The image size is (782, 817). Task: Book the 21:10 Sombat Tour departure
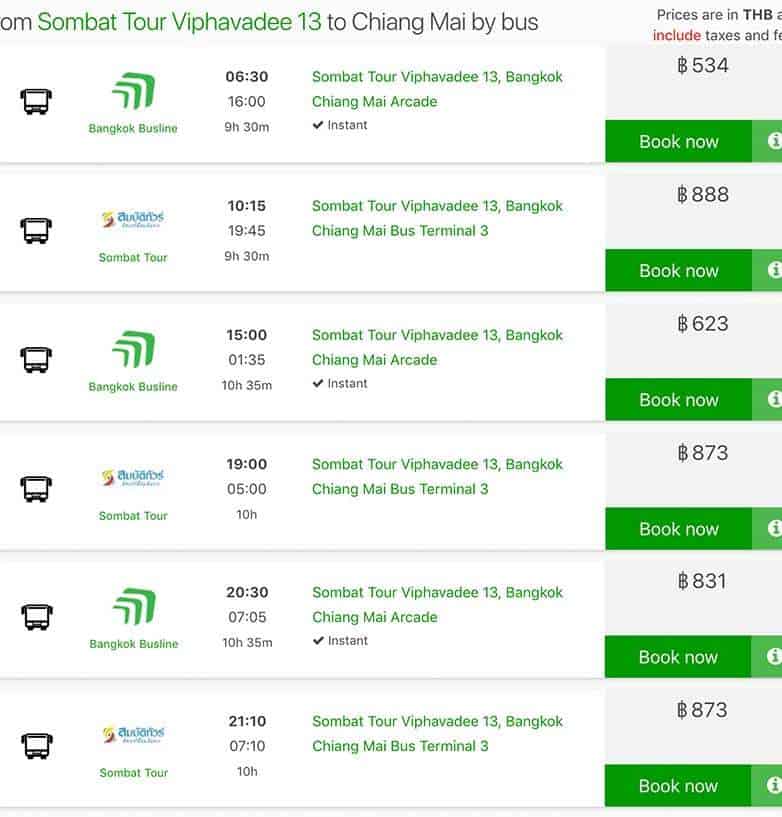click(678, 786)
